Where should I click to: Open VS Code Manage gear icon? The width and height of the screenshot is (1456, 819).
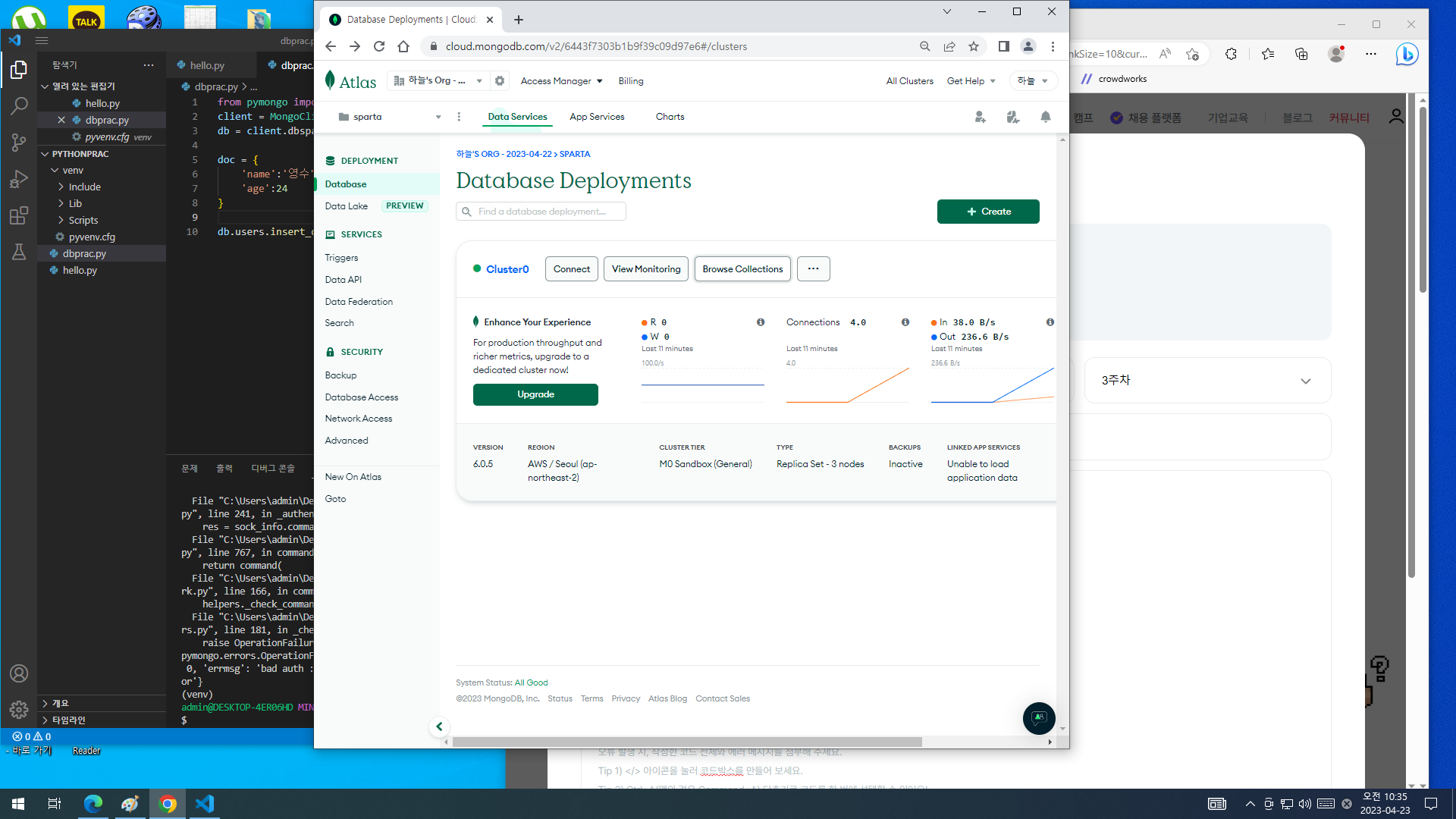click(19, 710)
